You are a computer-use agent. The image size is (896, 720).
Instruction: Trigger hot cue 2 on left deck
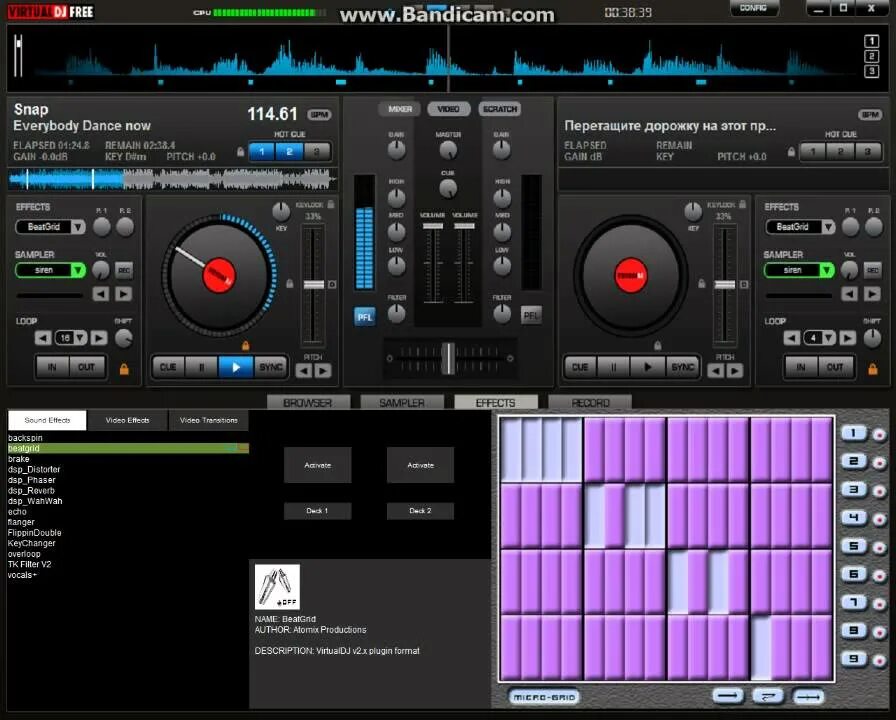pyautogui.click(x=289, y=152)
